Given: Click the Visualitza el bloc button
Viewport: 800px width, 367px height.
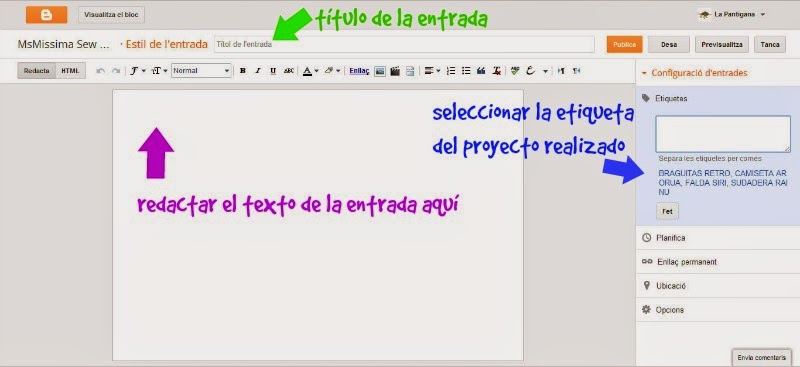Looking at the screenshot, I should point(112,15).
